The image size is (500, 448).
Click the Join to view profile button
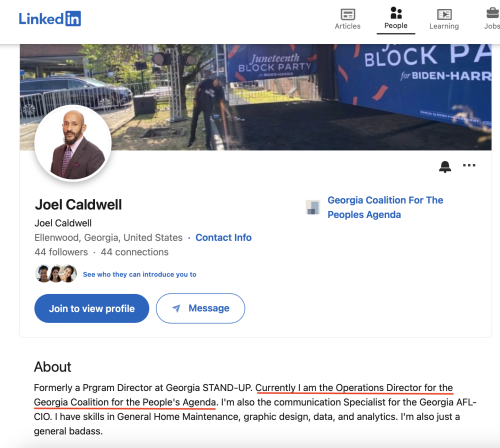pos(92,308)
